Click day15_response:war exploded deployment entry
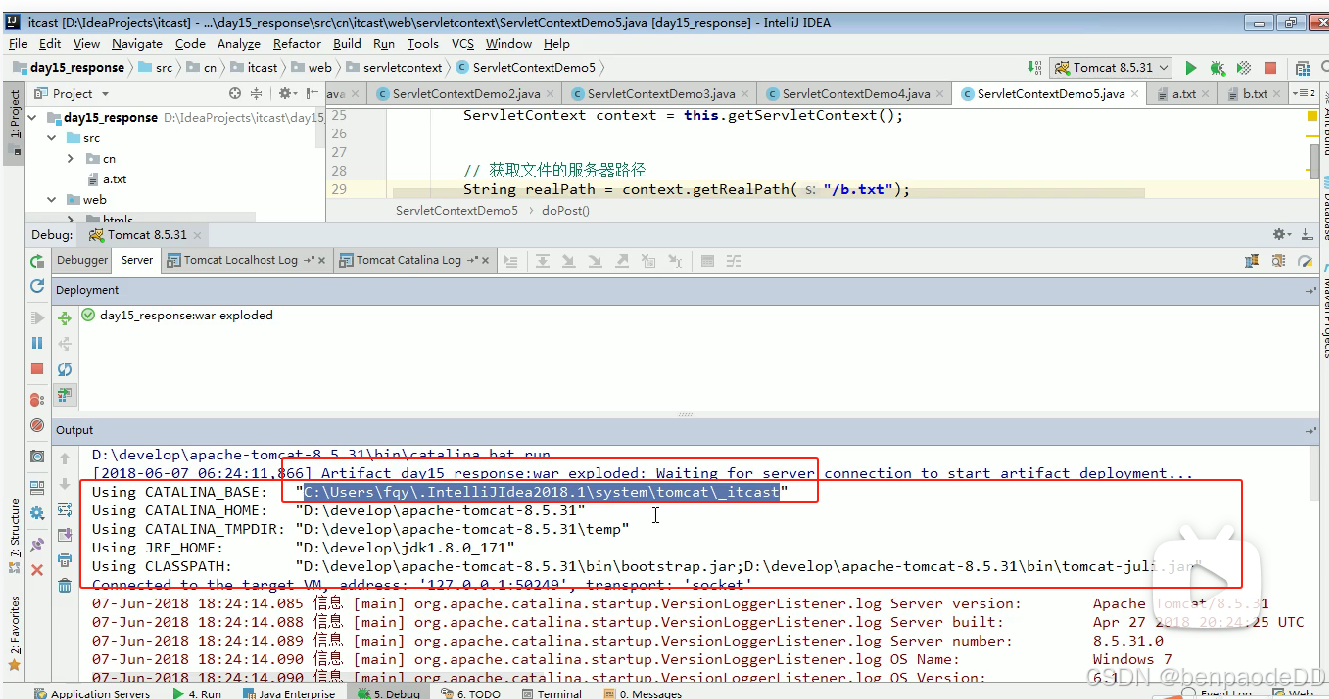This screenshot has height=699, width=1329. [177, 315]
